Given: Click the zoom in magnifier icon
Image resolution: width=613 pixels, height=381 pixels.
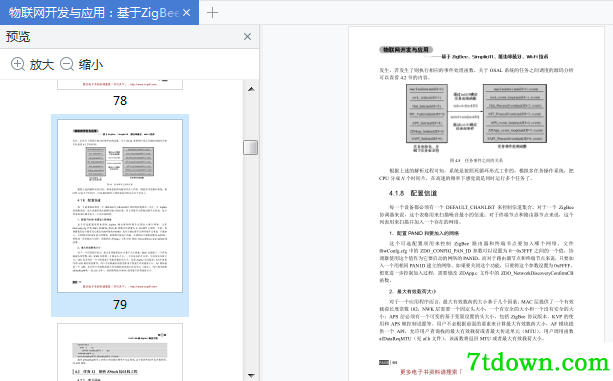Looking at the screenshot, I should click(x=18, y=64).
